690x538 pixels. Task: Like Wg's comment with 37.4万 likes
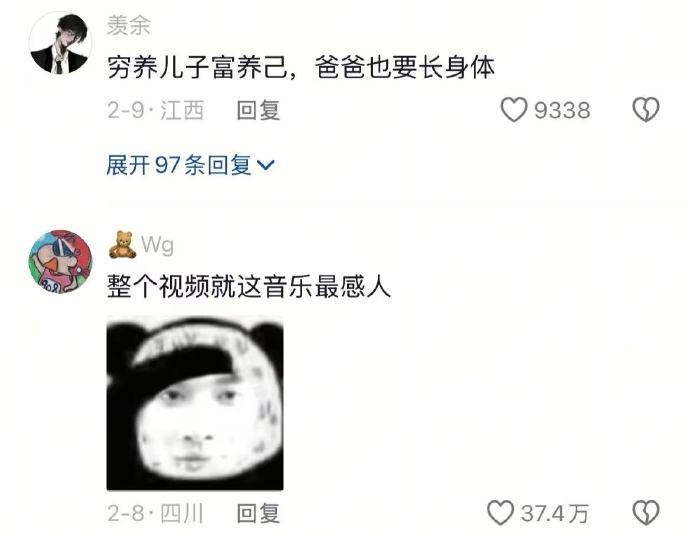(500, 513)
